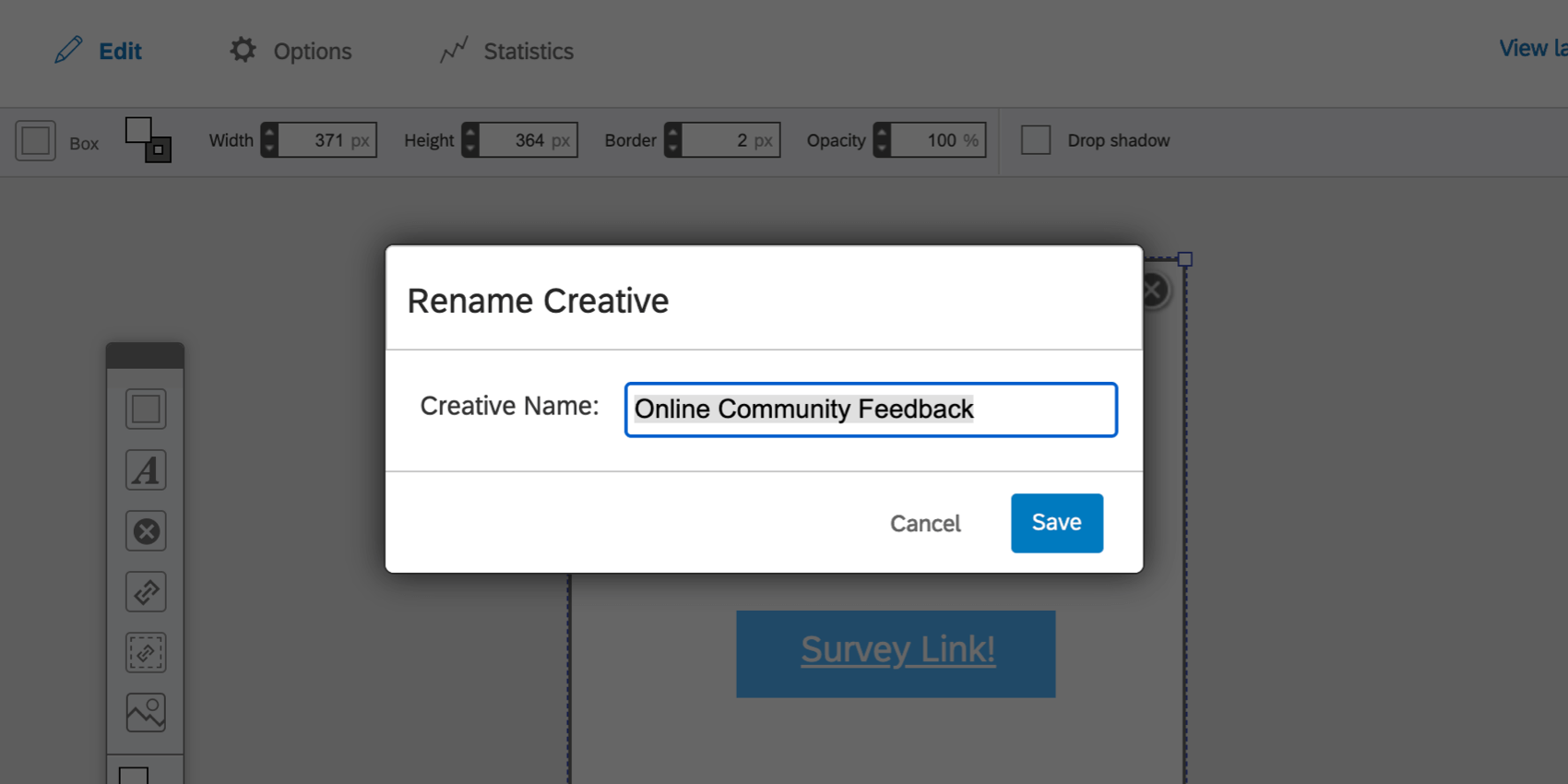Open the Statistics tab
Screen dimensions: 1568x784
click(507, 51)
